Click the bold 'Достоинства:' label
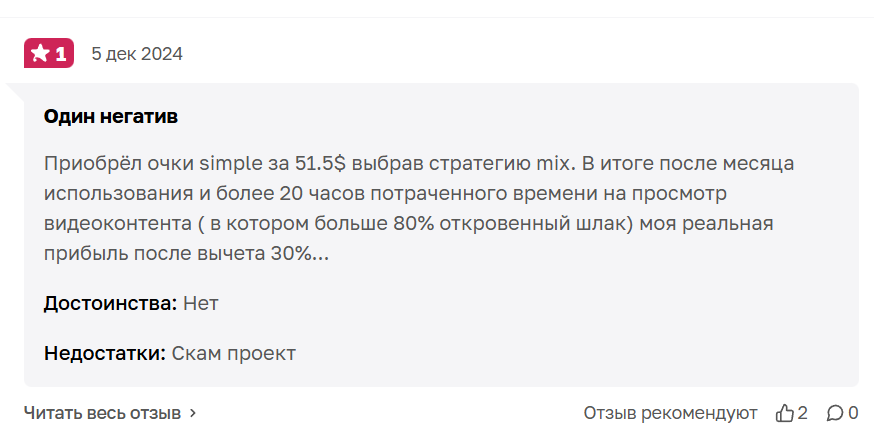874x438 pixels. [x=110, y=304]
